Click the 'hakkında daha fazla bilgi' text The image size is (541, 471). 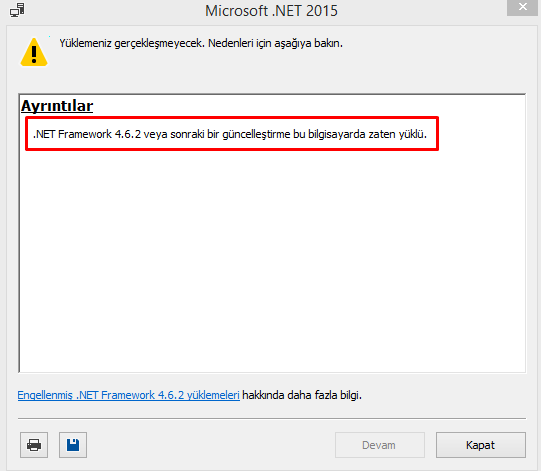click(x=302, y=395)
